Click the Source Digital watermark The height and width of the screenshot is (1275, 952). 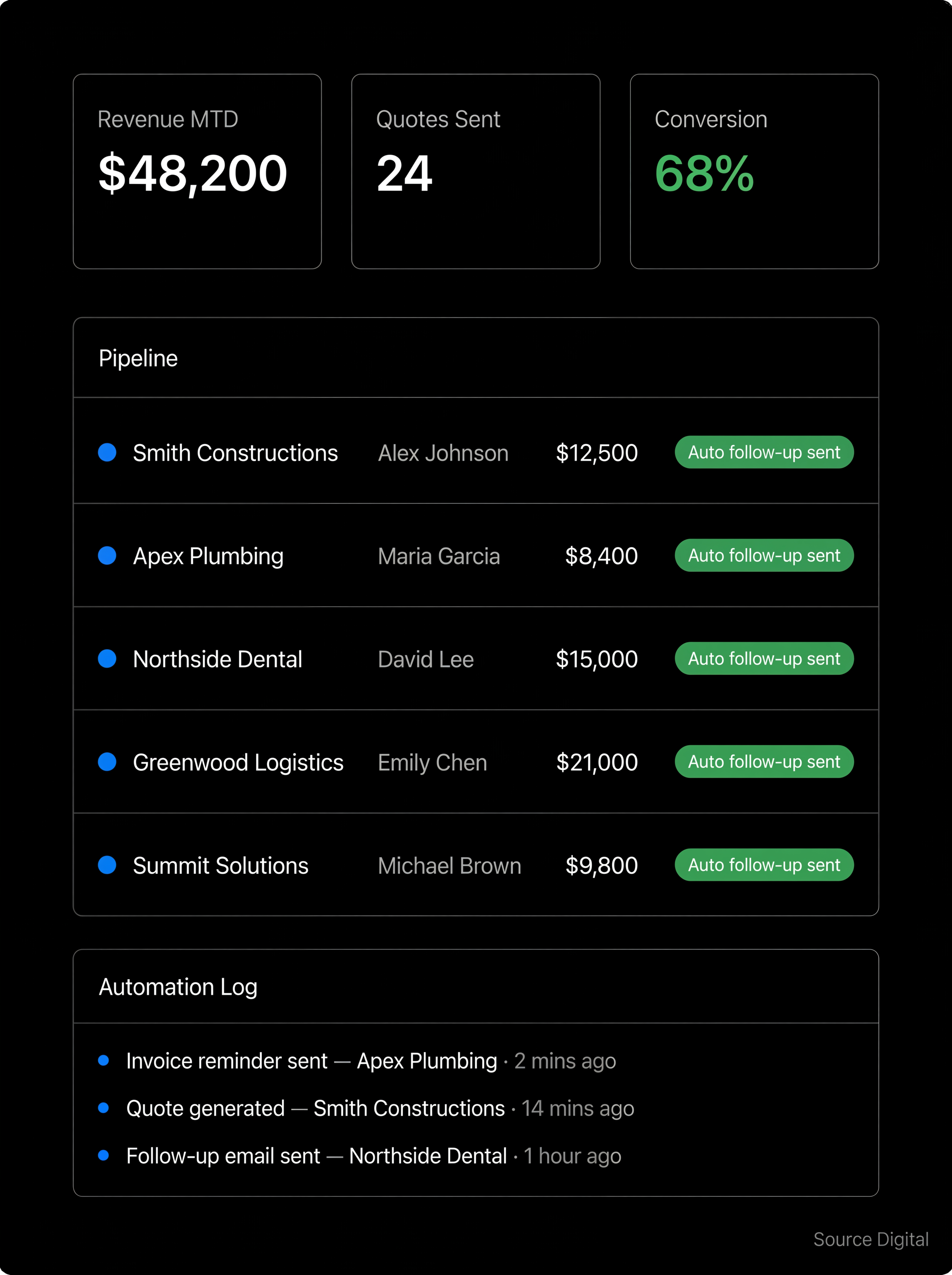click(x=870, y=1239)
